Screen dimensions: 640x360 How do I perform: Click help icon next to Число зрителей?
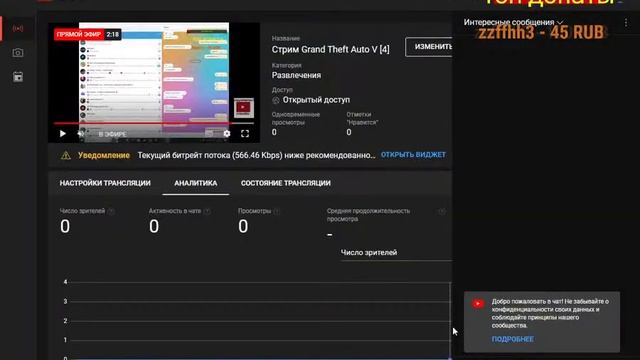tap(111, 211)
